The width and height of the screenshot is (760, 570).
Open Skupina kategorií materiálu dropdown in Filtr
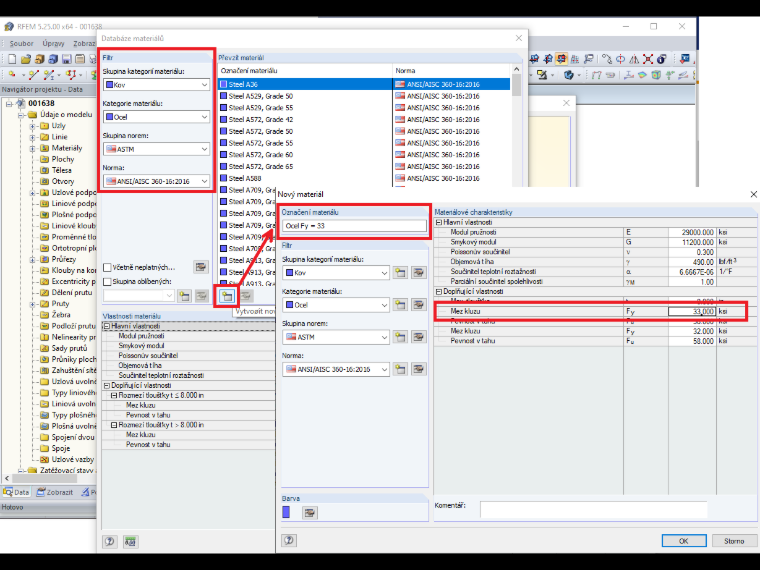tap(156, 85)
